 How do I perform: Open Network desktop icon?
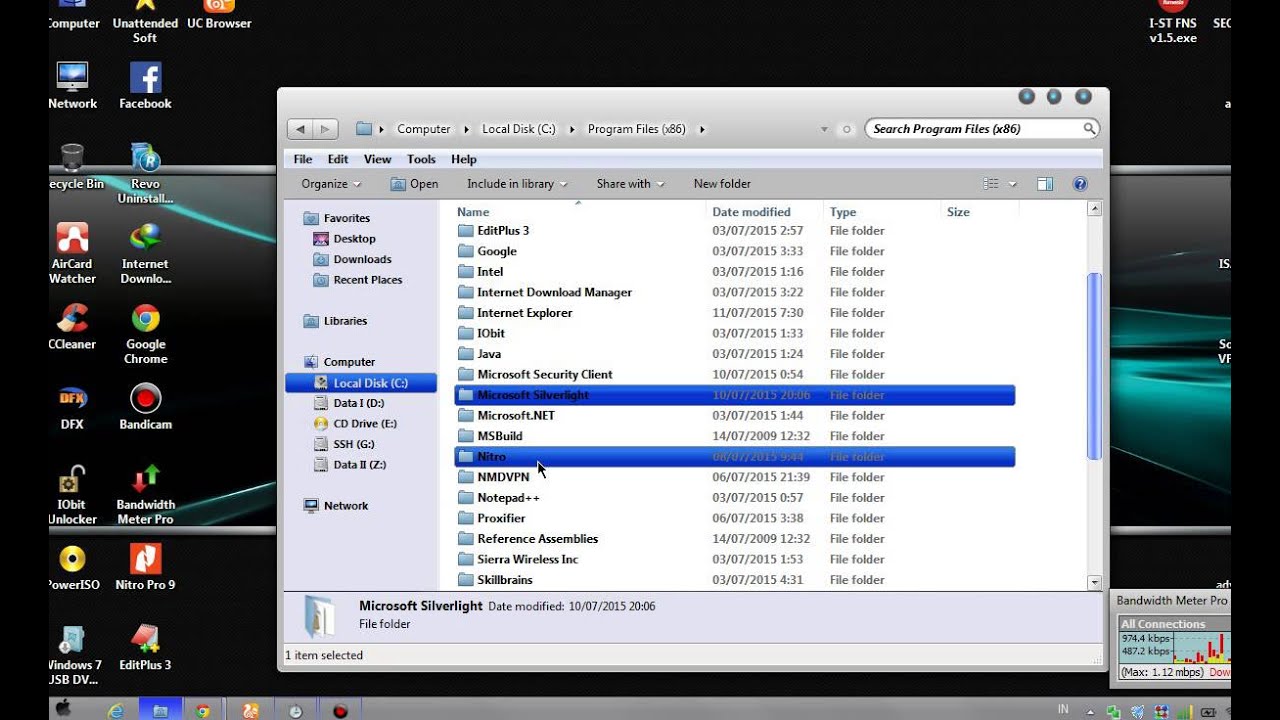click(72, 86)
